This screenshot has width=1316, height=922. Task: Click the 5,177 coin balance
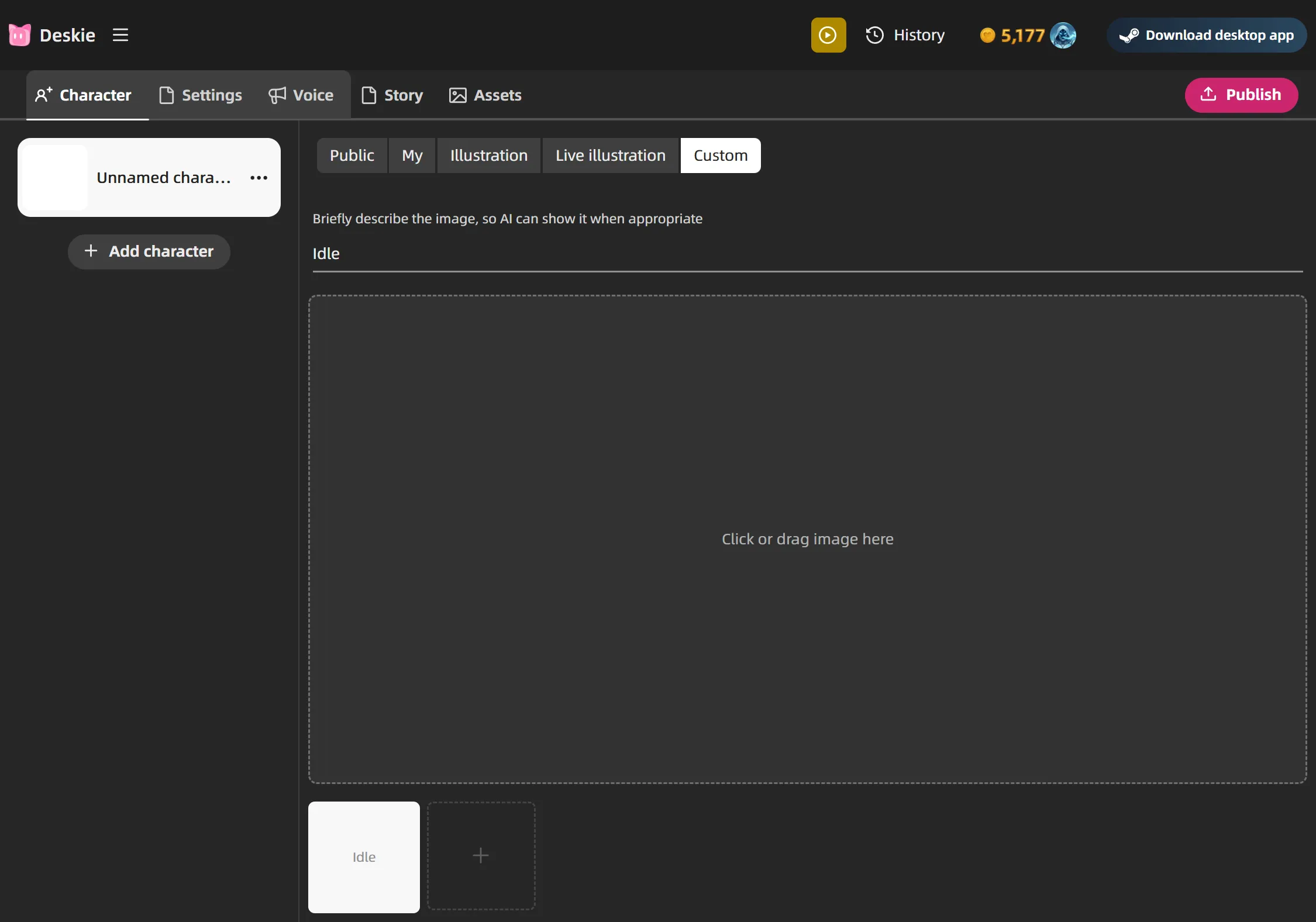(1012, 36)
